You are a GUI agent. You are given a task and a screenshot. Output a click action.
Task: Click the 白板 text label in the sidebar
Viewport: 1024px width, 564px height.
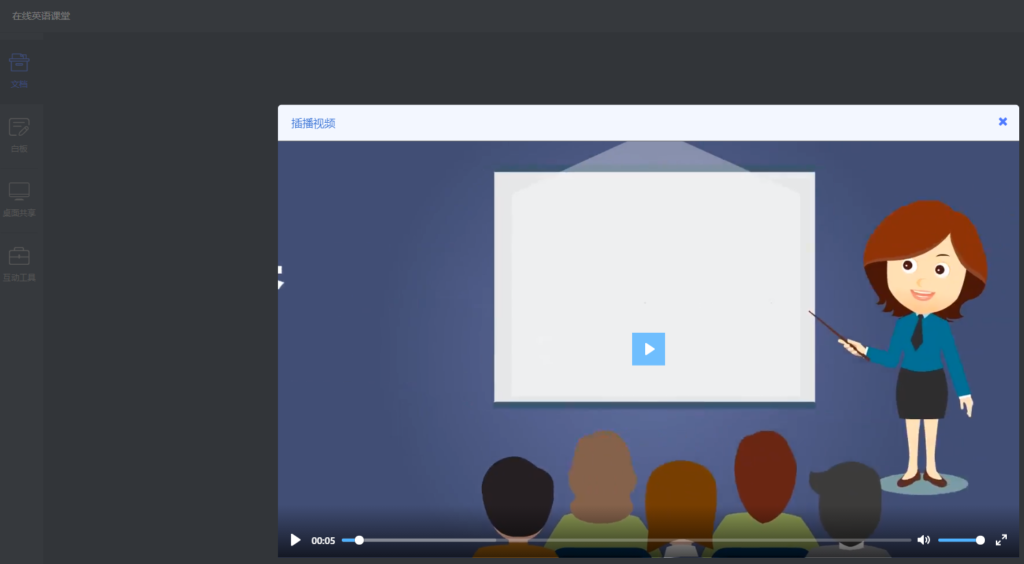(19, 149)
